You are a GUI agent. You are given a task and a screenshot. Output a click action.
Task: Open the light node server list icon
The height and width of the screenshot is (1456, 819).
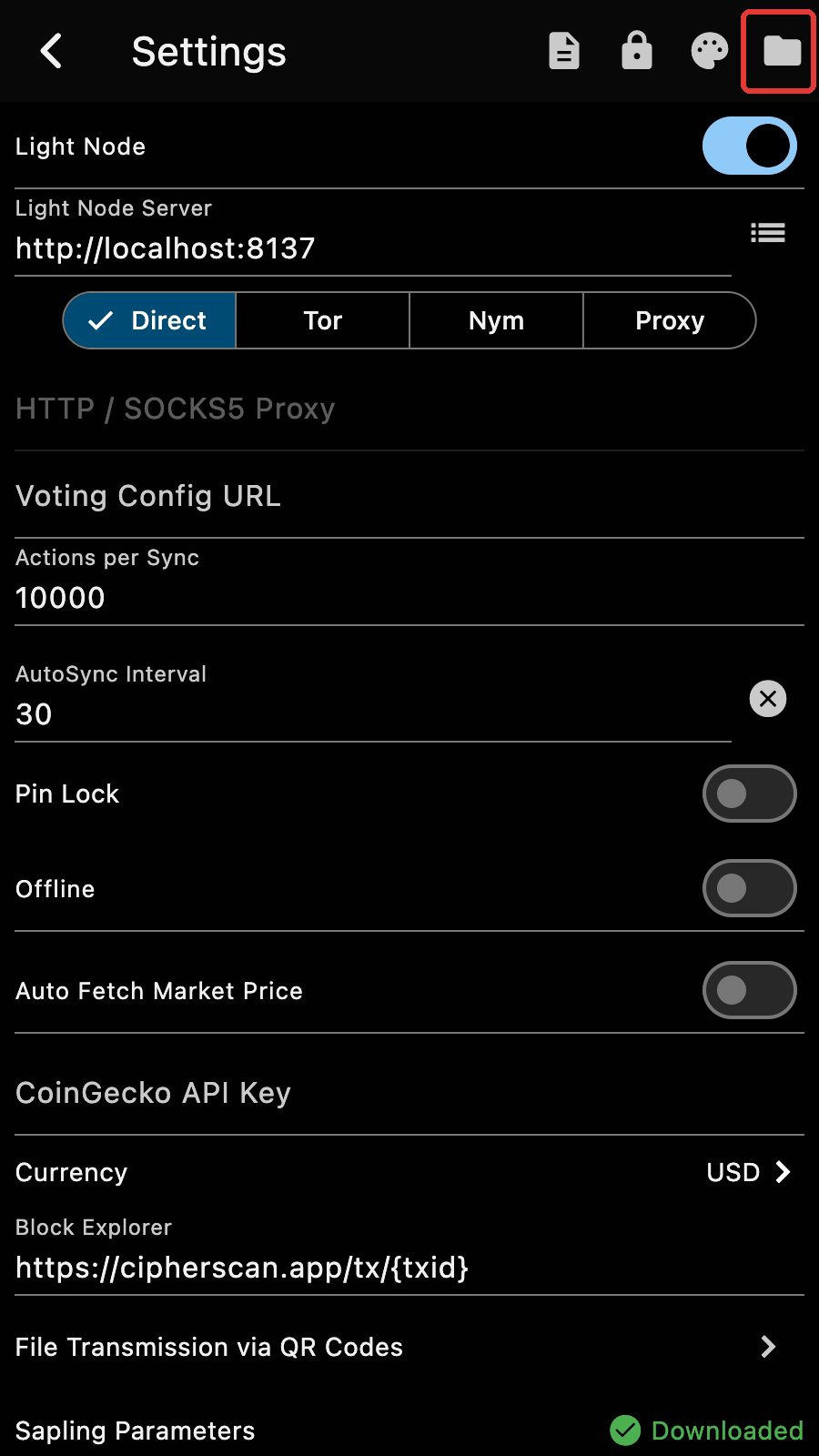click(768, 233)
